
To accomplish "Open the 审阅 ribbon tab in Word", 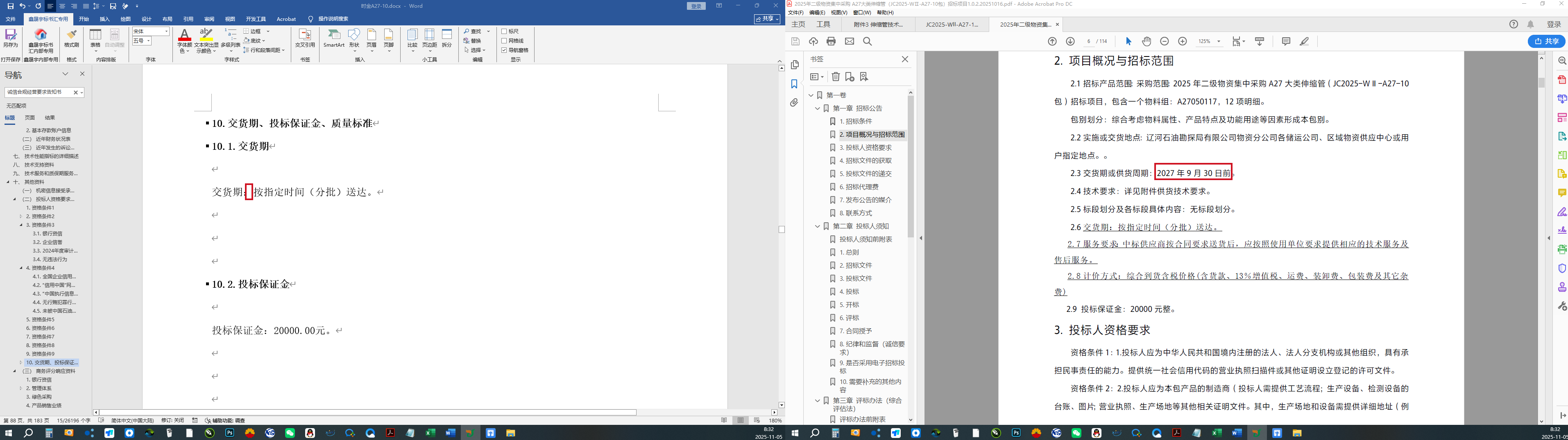I will coord(209,19).
